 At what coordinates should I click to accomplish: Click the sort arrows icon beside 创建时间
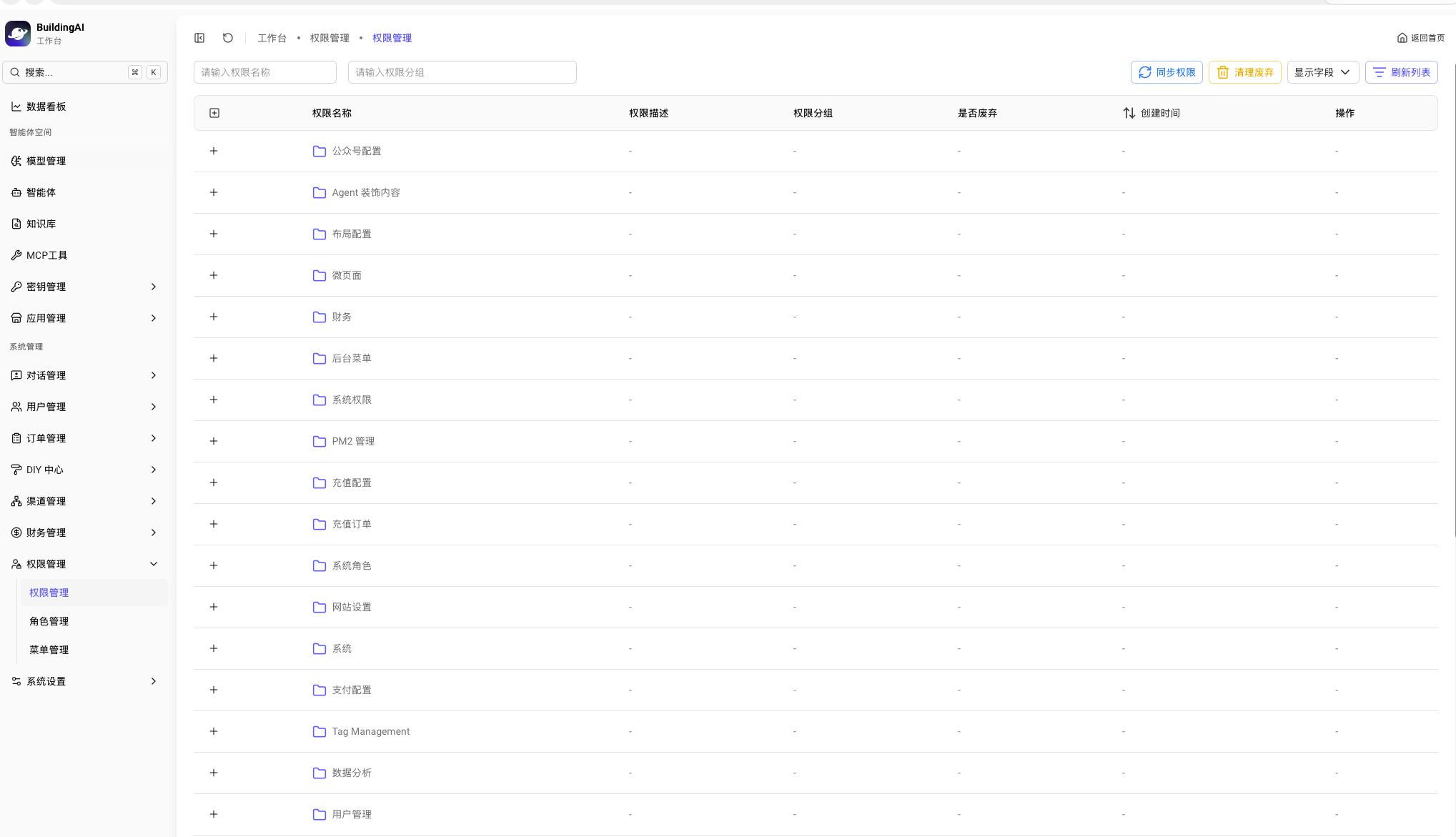(1129, 113)
